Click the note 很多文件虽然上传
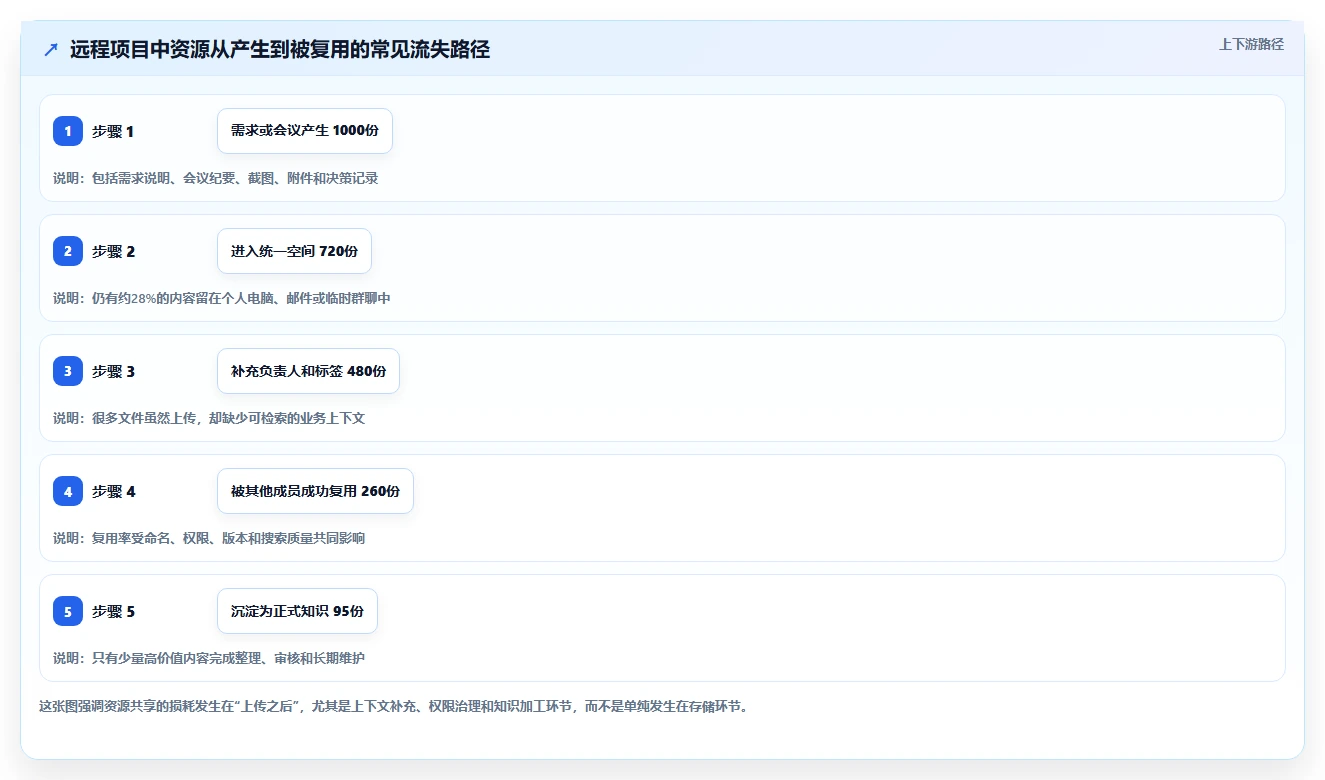The image size is (1325, 780). coord(209,418)
